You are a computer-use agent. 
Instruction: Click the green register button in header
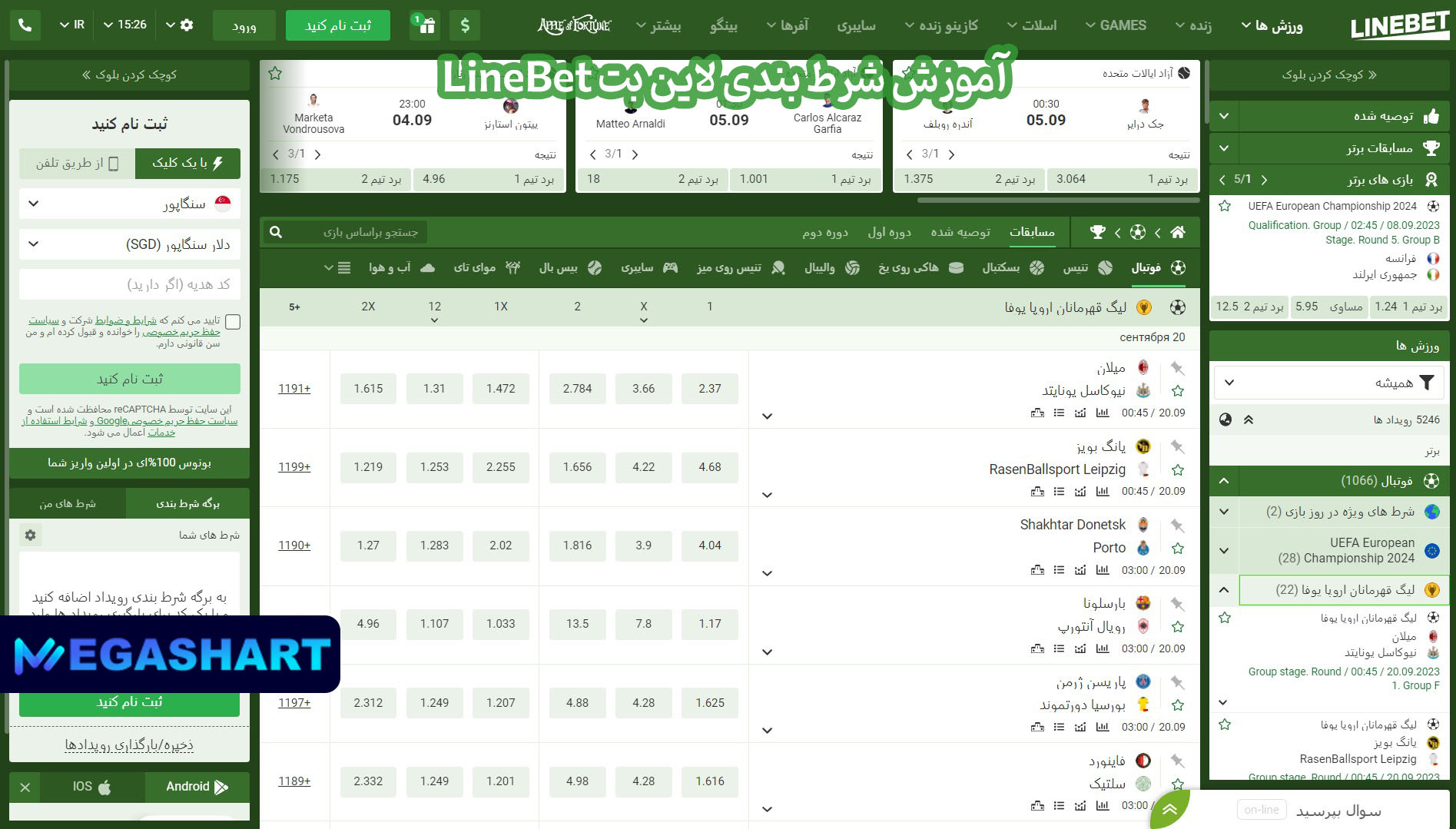pyautogui.click(x=338, y=25)
